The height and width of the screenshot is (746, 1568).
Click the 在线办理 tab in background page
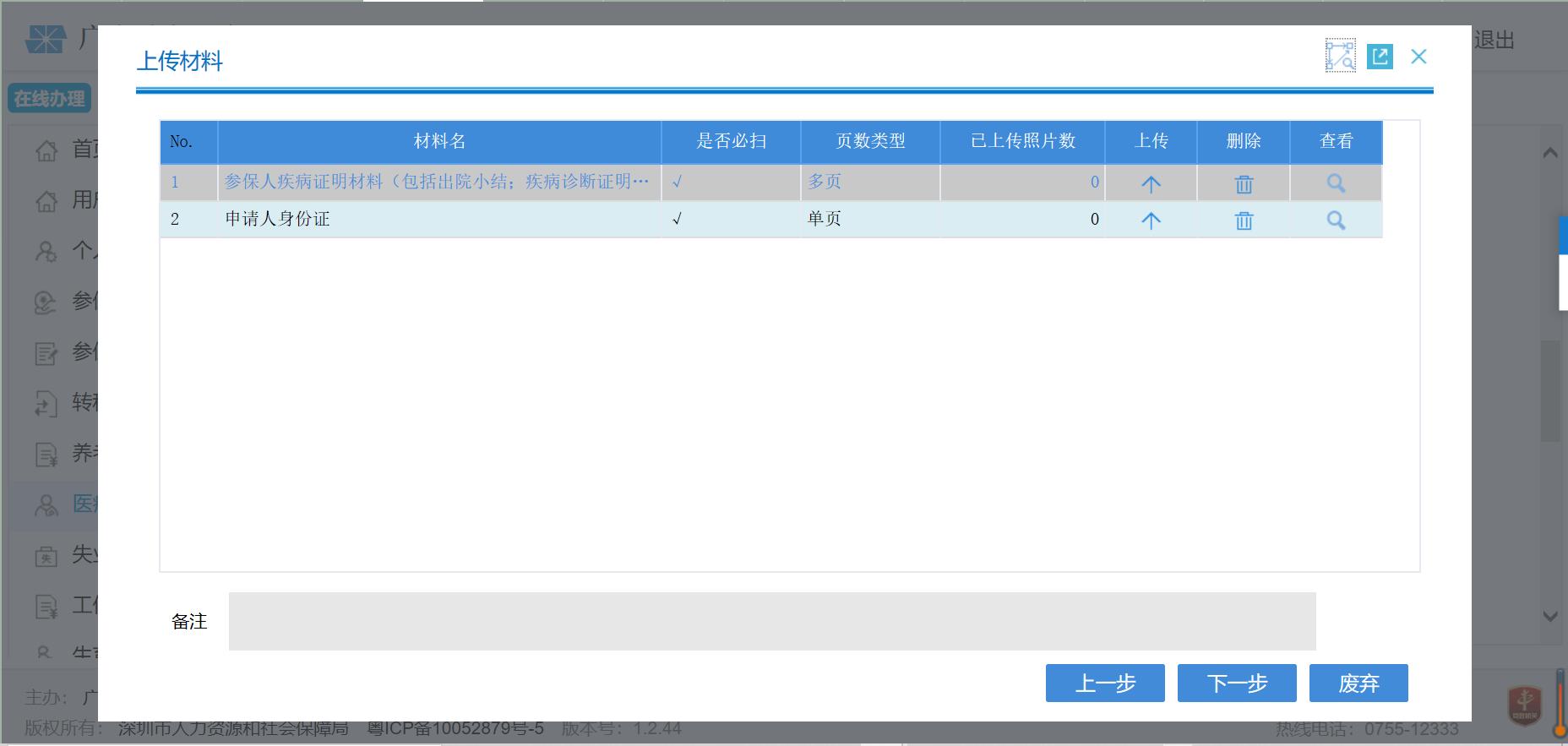tap(50, 99)
